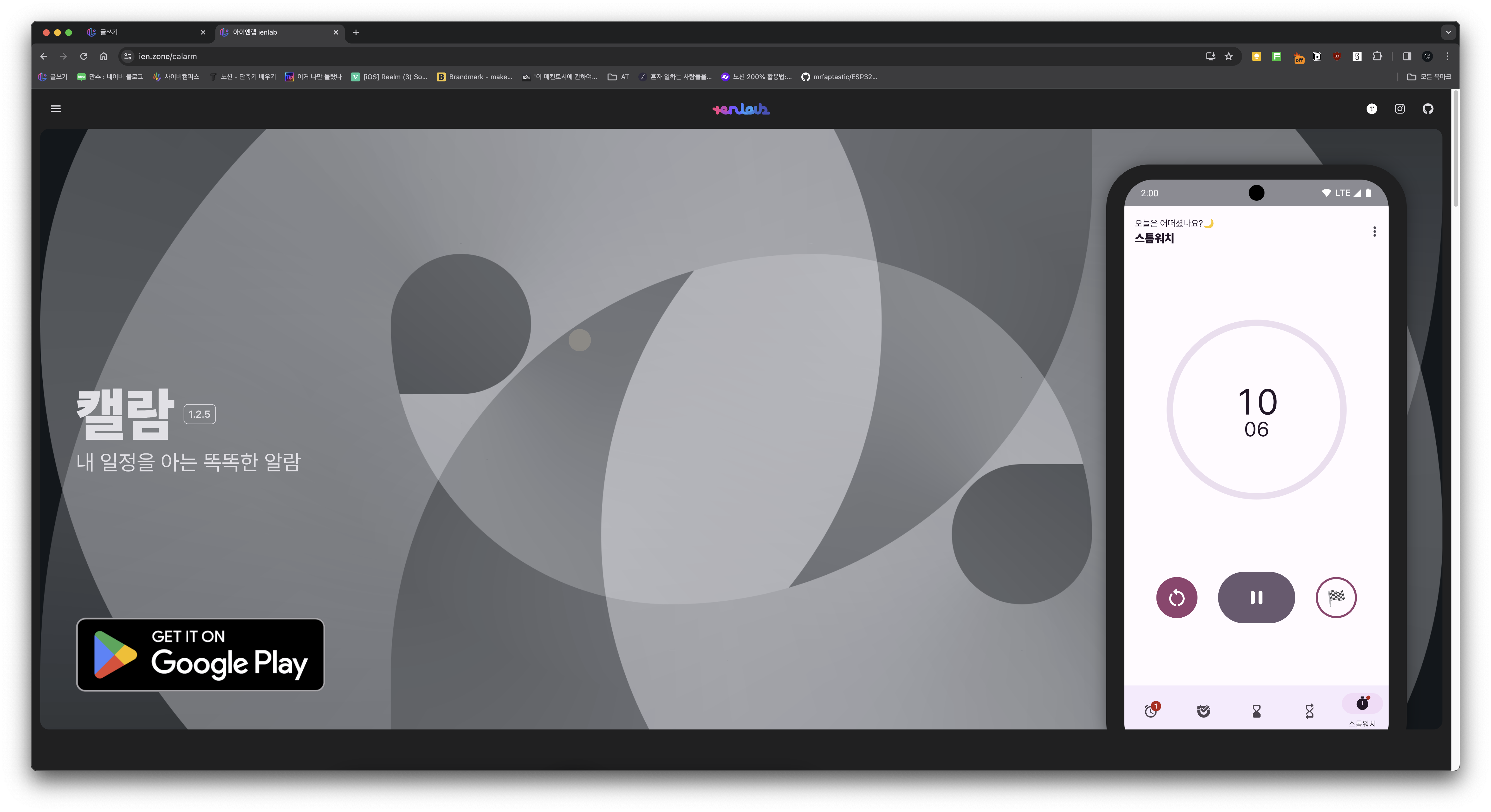Click the ienlab logo
Screen dimensions: 1491x812
[741, 109]
